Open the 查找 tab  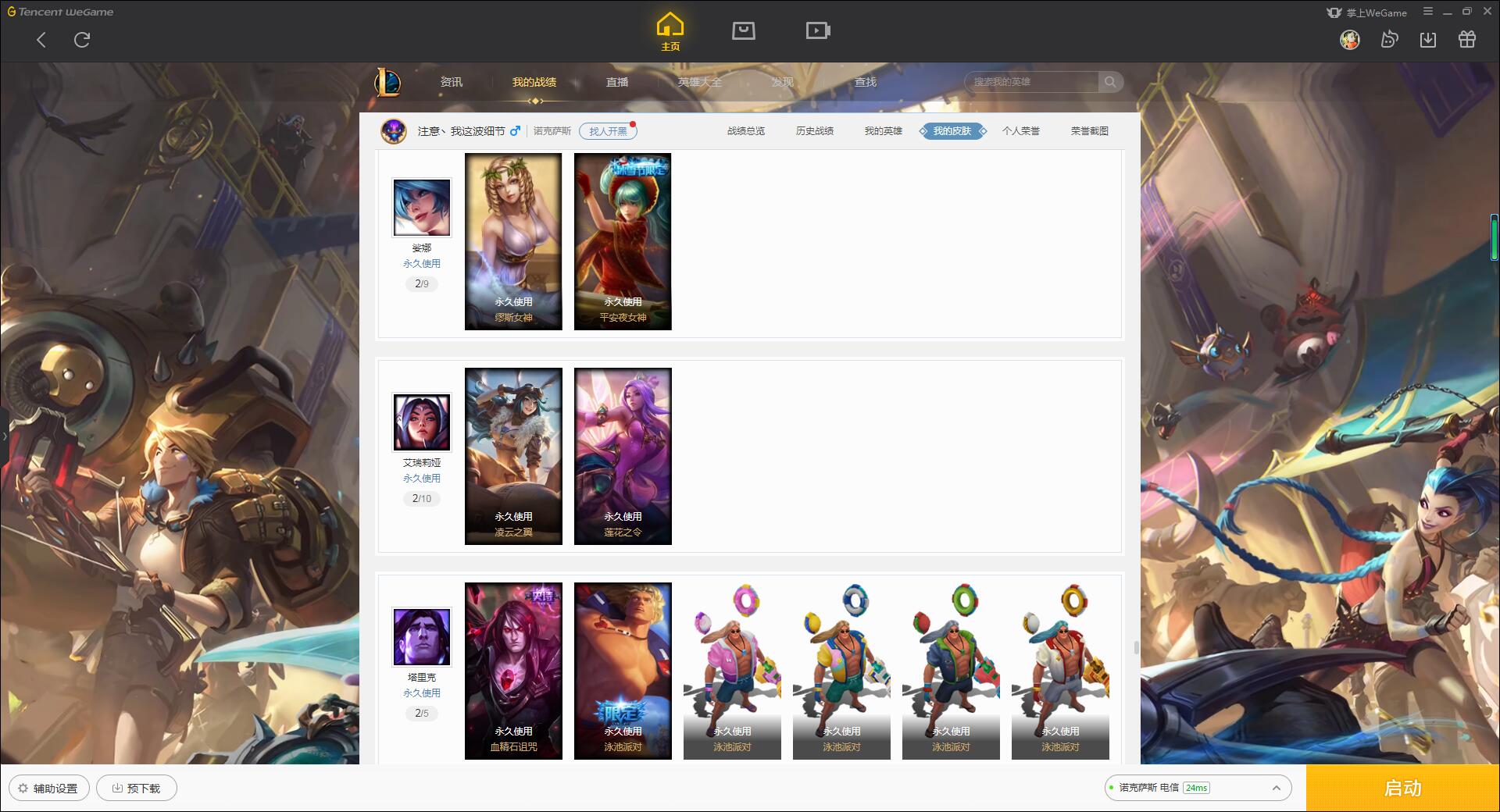coord(866,82)
